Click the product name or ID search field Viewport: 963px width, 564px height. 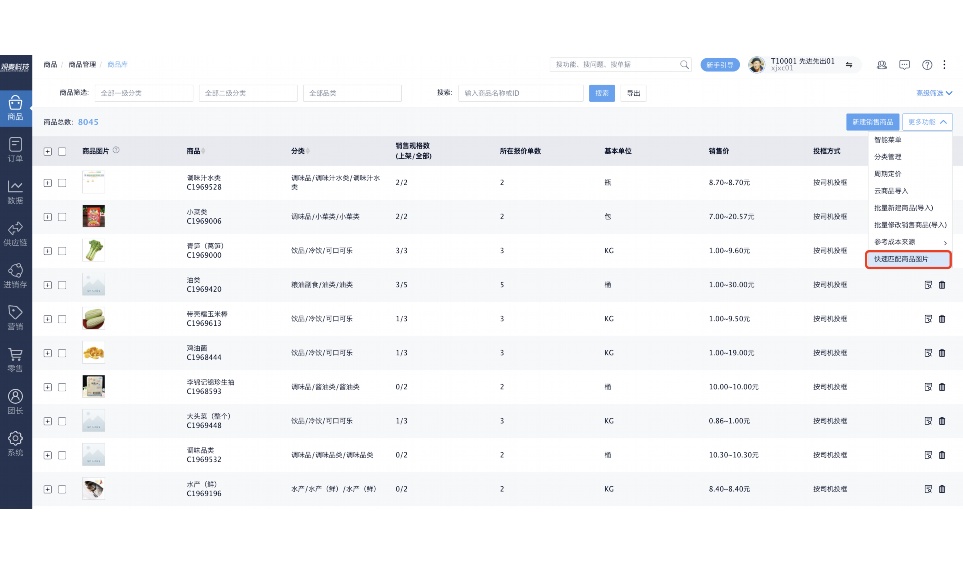(x=521, y=93)
